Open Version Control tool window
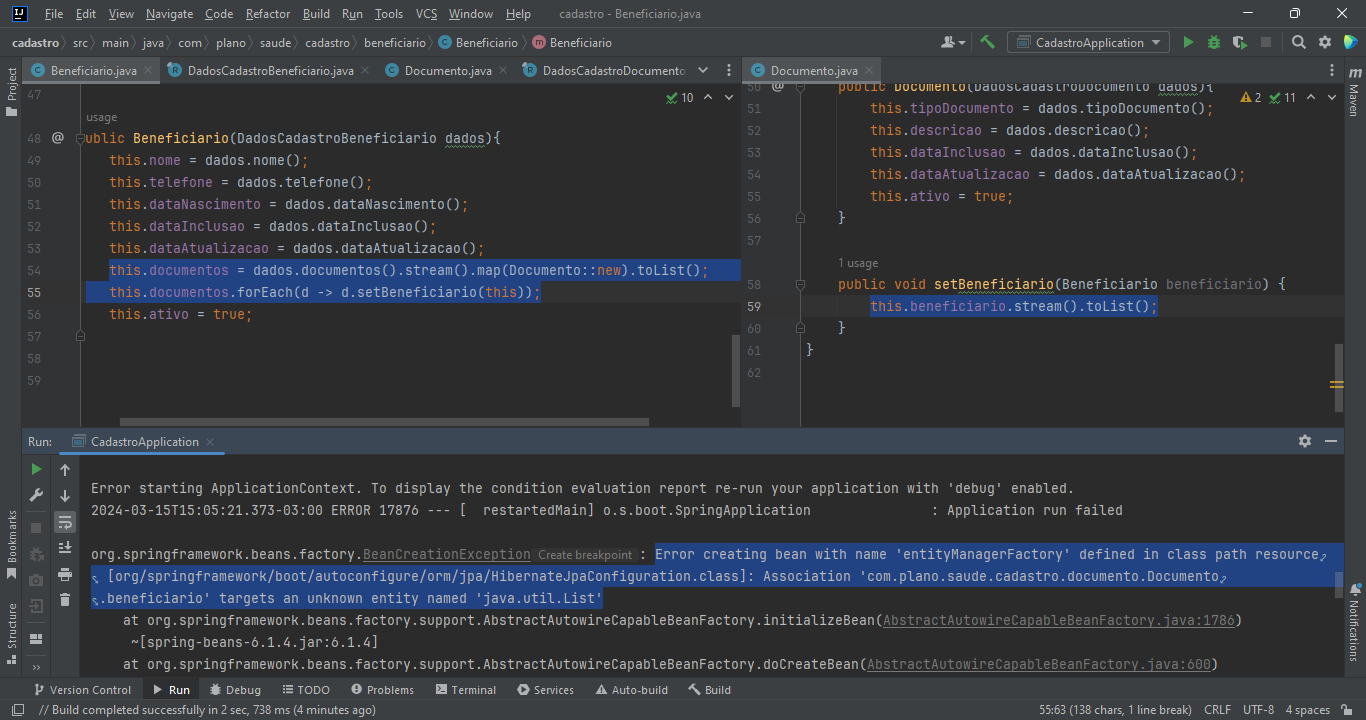 82,690
